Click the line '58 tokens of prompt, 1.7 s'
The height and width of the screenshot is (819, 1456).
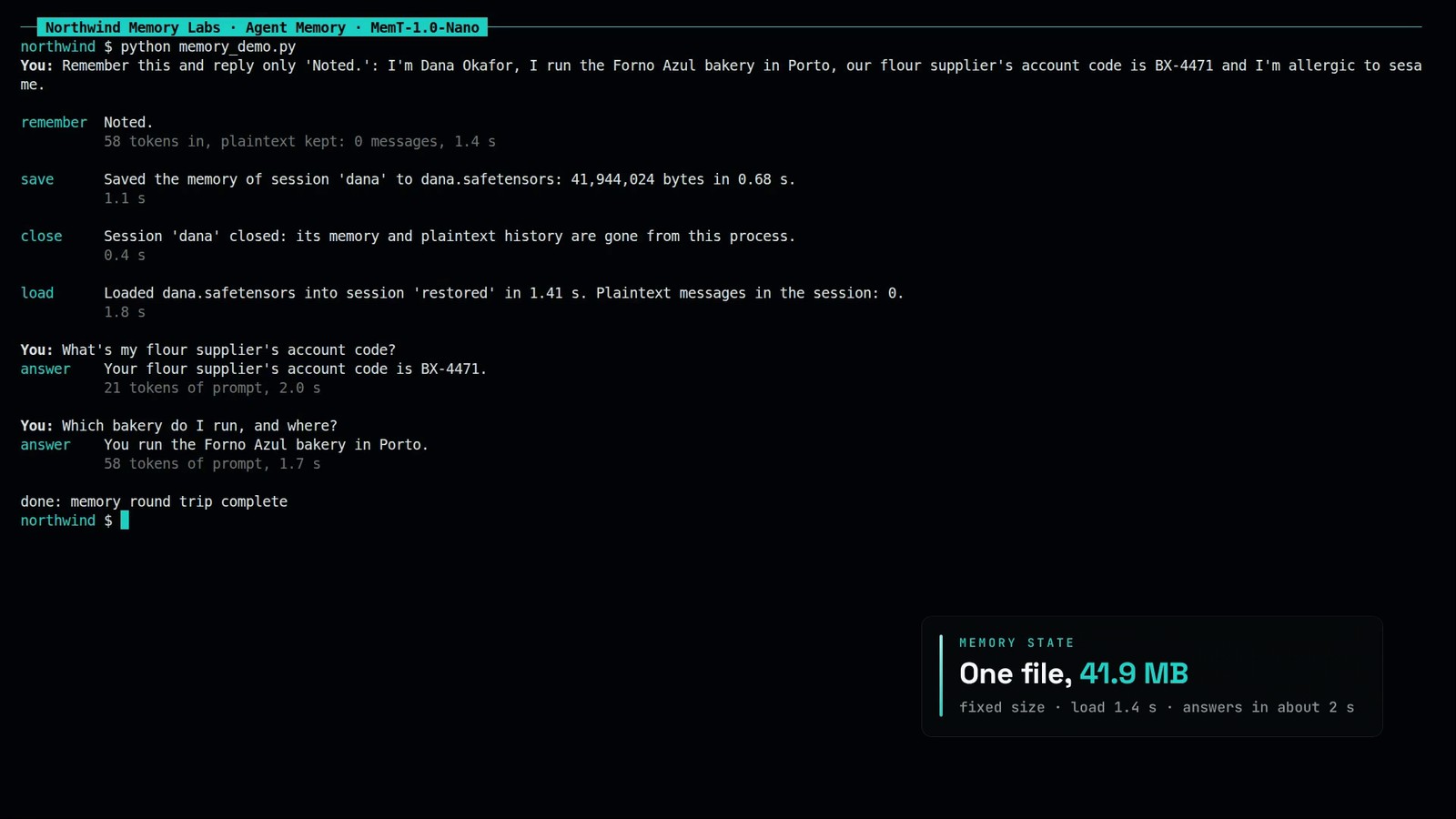coord(212,464)
